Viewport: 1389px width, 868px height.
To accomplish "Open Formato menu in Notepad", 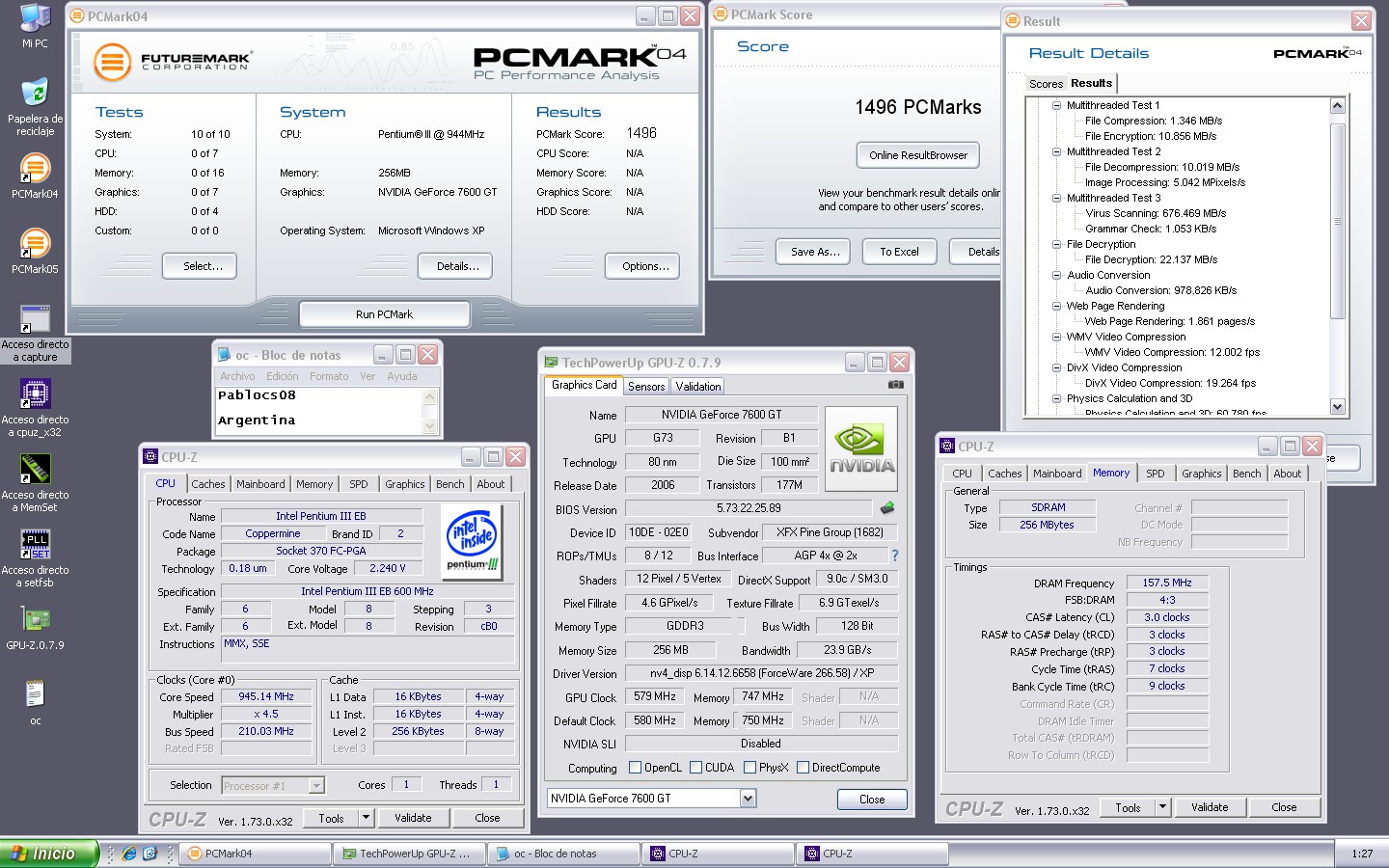I will 329,376.
